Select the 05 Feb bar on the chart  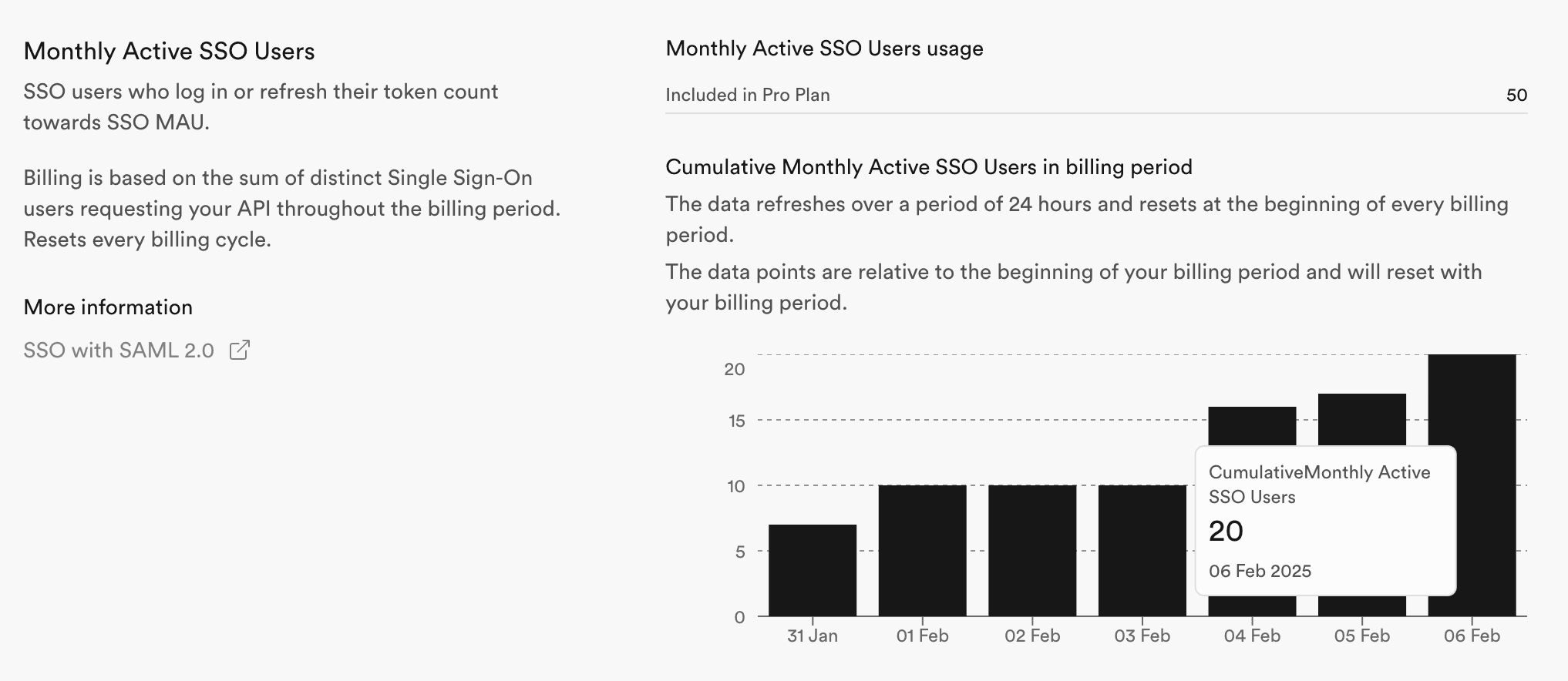tap(1363, 420)
